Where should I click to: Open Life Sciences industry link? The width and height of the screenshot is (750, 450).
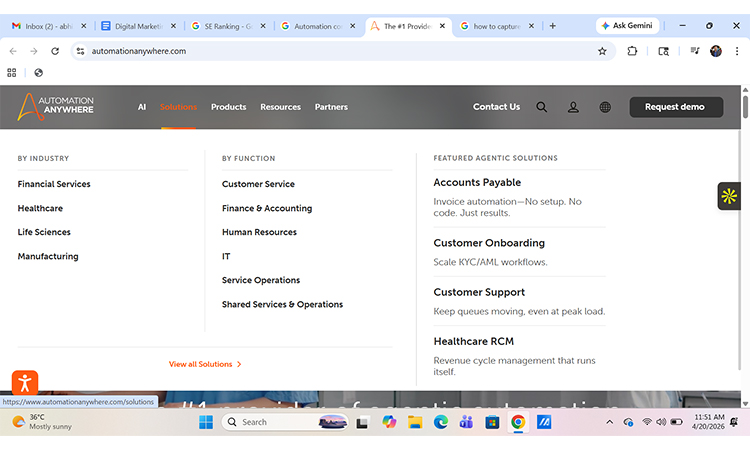point(44,232)
